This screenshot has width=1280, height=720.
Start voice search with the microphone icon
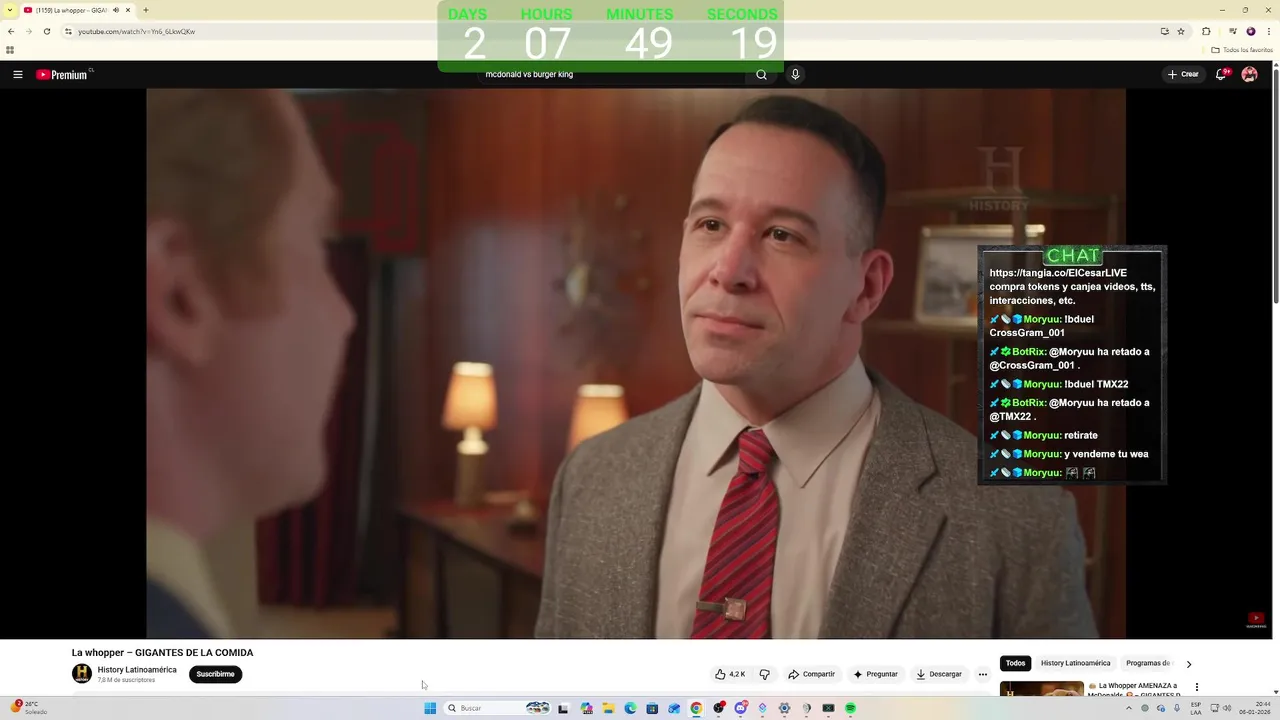coord(795,74)
